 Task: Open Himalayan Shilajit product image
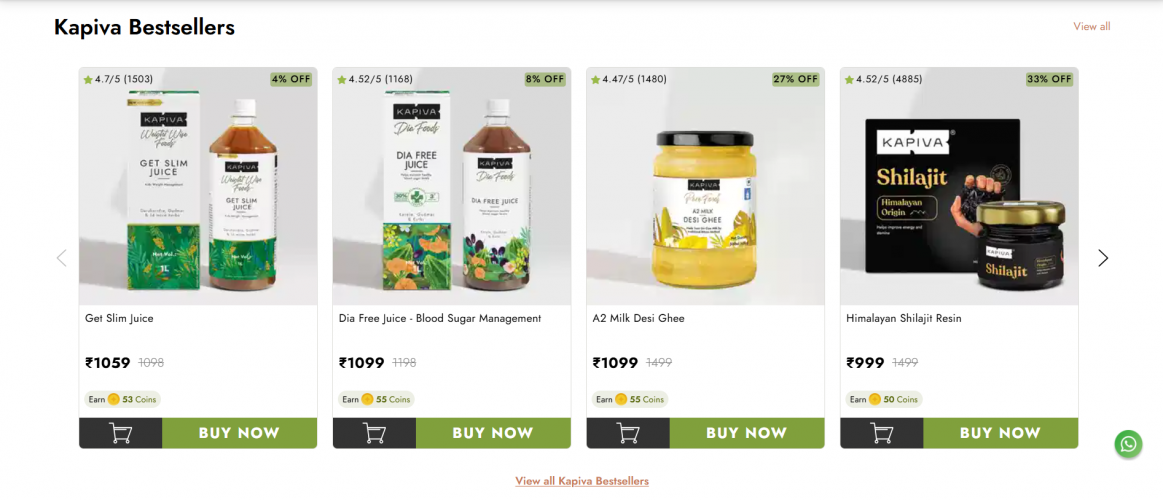tap(959, 186)
